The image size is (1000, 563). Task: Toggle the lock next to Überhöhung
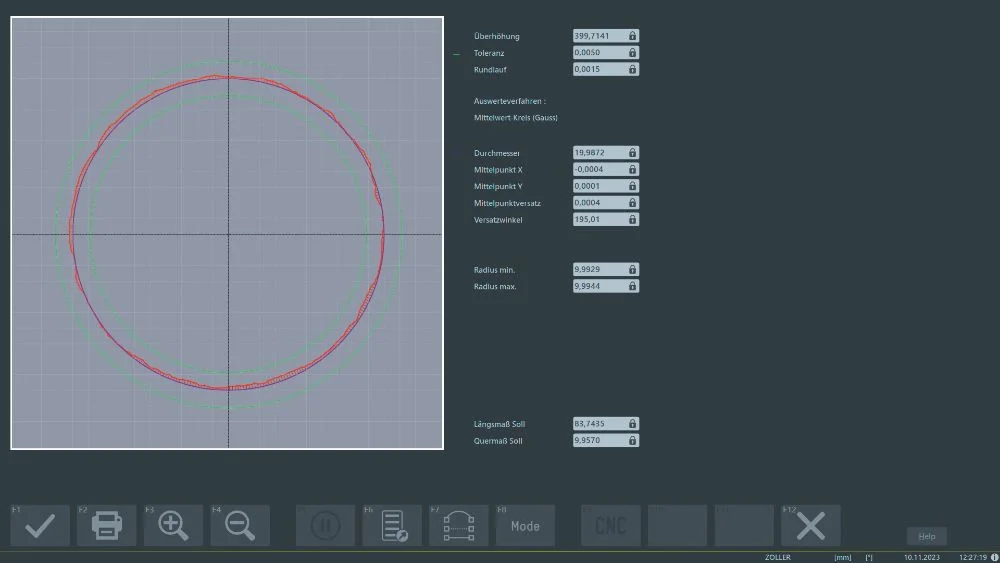pyautogui.click(x=632, y=36)
